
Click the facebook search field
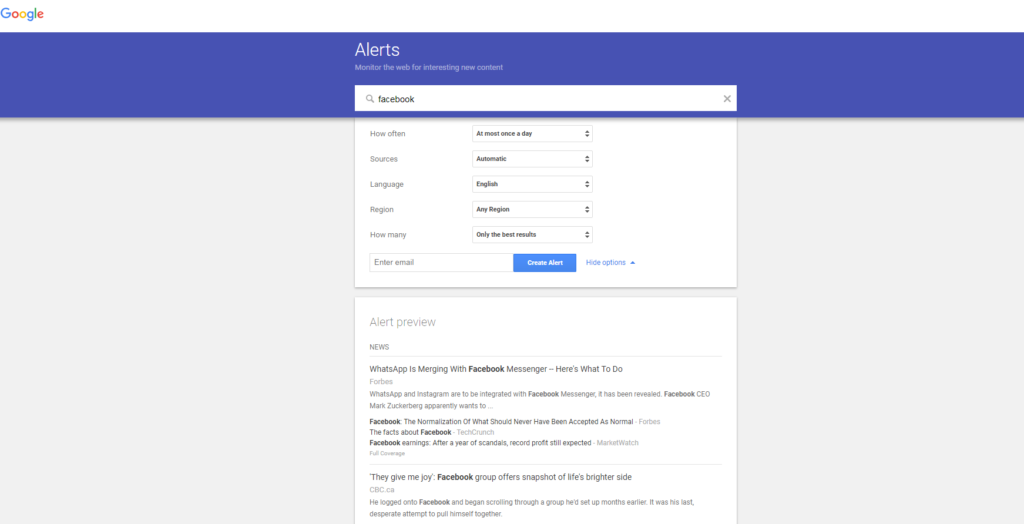pyautogui.click(x=545, y=99)
